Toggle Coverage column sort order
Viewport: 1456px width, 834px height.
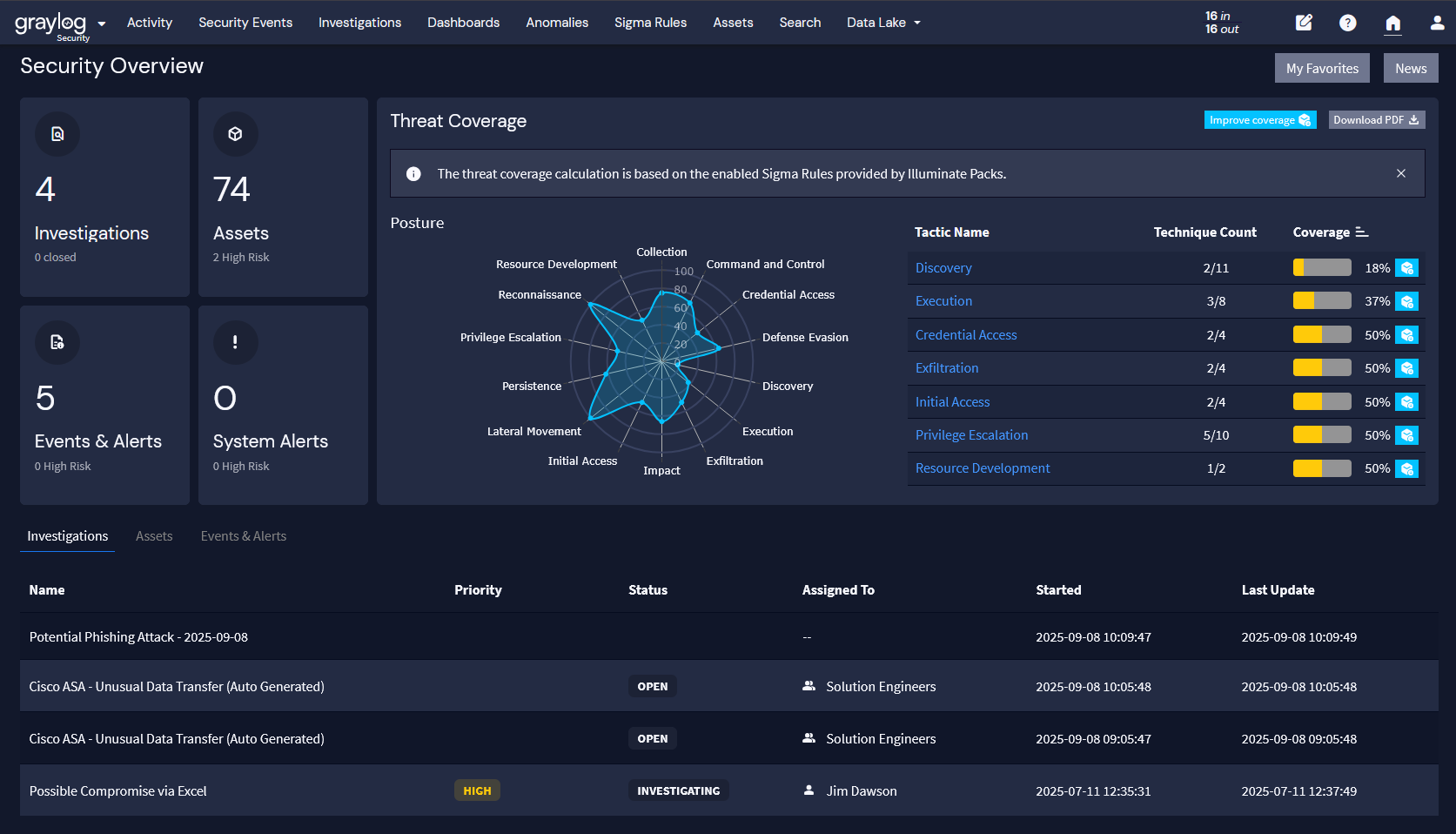pyautogui.click(x=1362, y=232)
